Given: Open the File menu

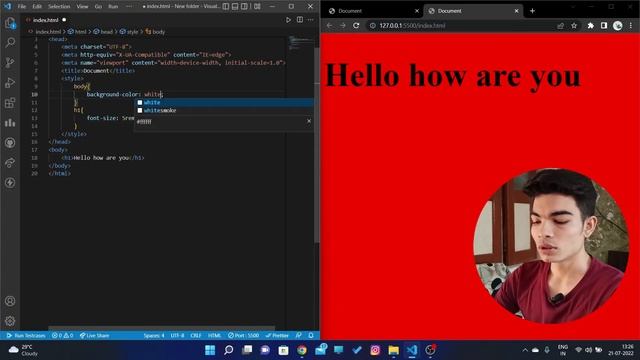Looking at the screenshot, I should point(22,7).
